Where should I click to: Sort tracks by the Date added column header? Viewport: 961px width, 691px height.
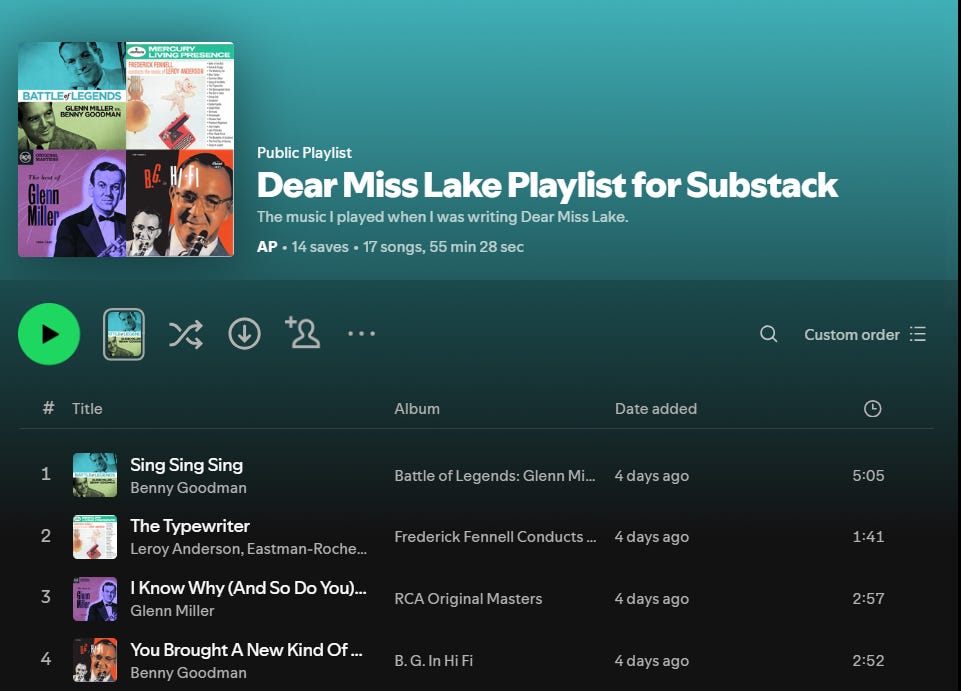pos(656,409)
